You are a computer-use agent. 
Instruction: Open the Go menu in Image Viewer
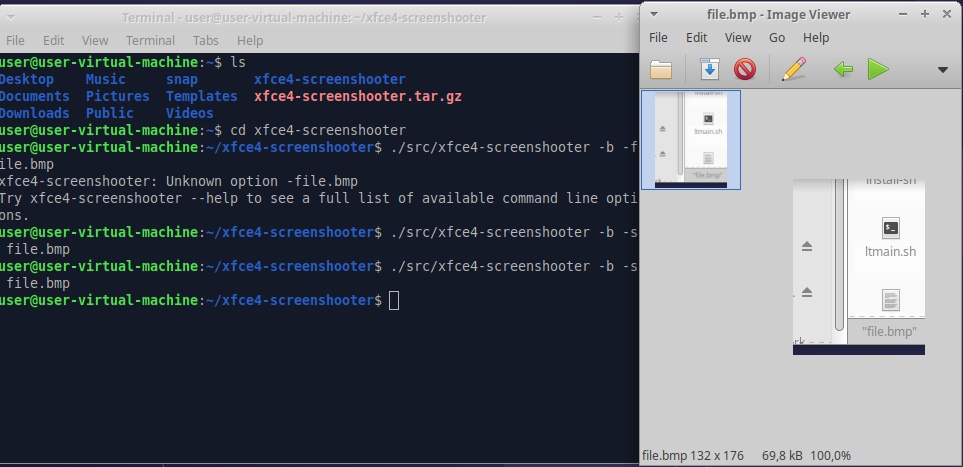(x=777, y=37)
